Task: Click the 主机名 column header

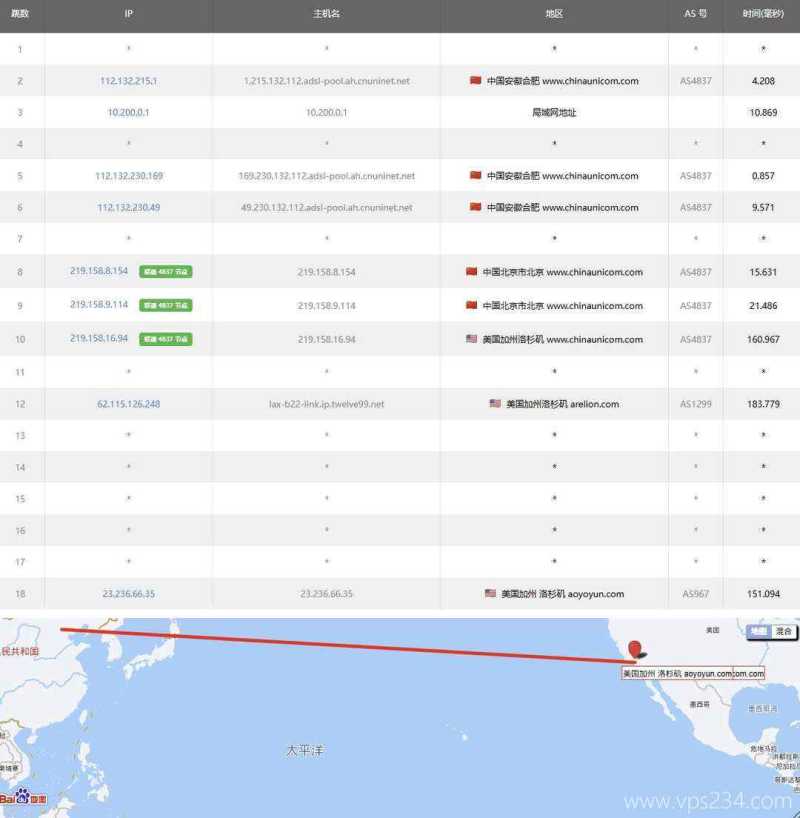Action: [x=326, y=15]
